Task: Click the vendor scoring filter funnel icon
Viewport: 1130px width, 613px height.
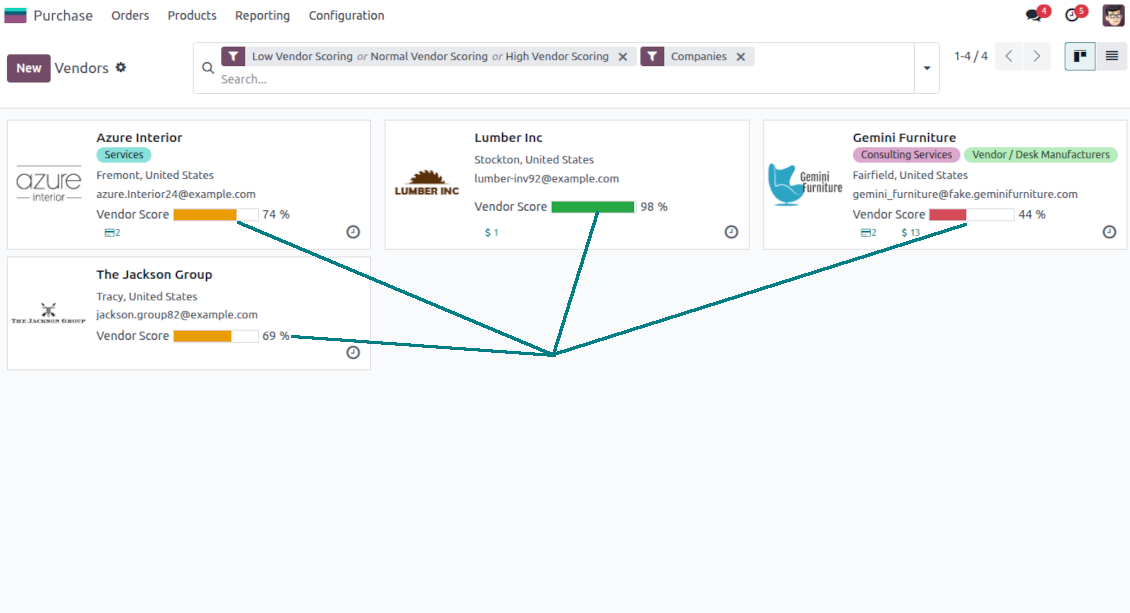Action: (233, 56)
